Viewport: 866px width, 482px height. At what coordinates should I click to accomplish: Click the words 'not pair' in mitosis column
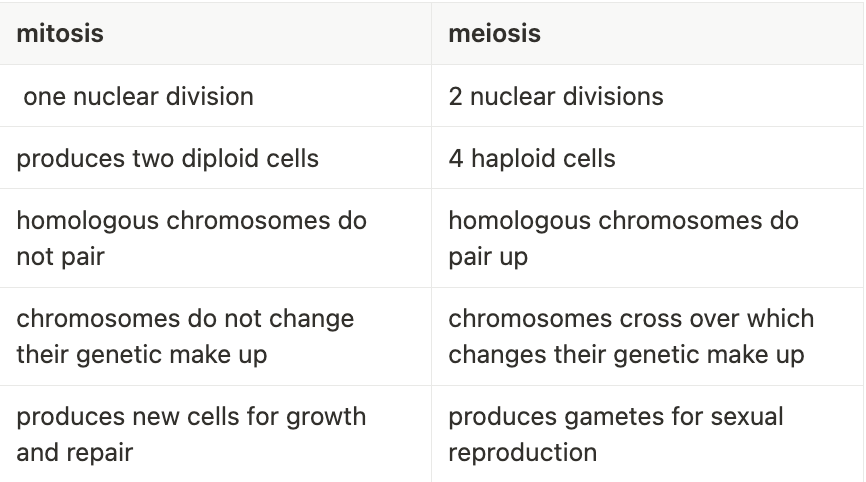coord(61,257)
